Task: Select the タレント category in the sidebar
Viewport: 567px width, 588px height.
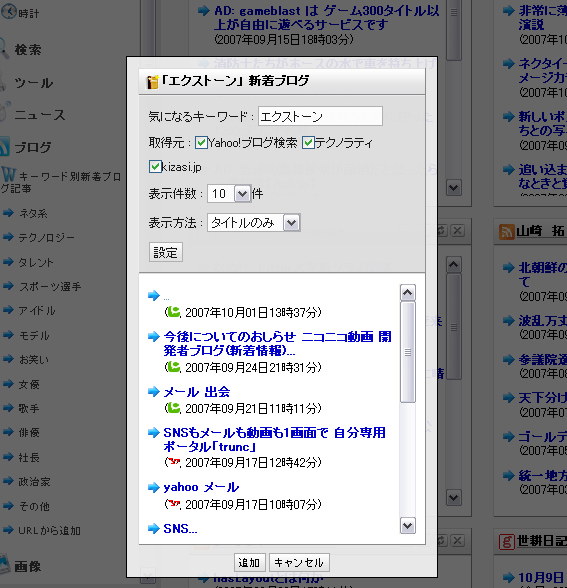Action: 36,262
